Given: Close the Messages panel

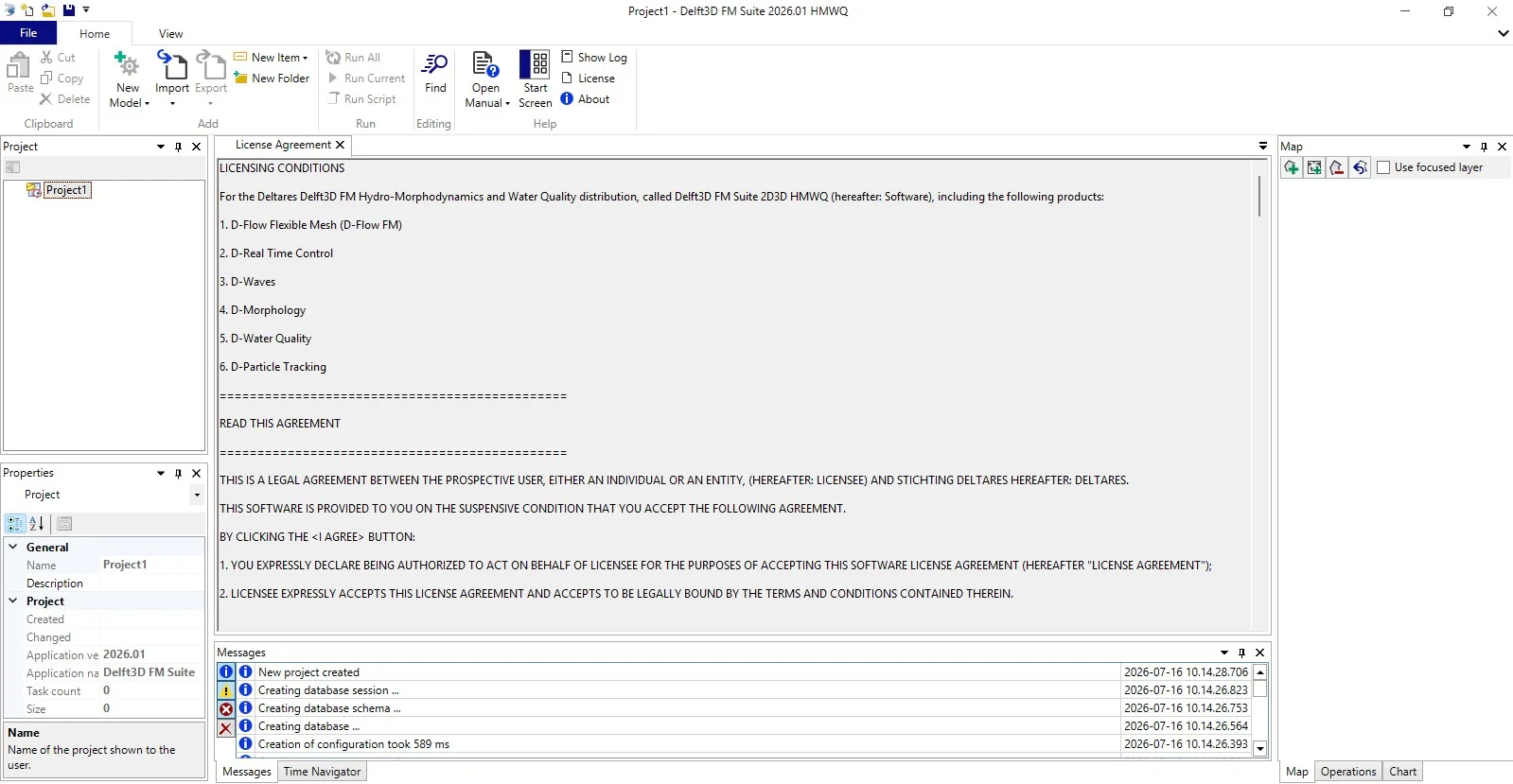Looking at the screenshot, I should tap(1259, 653).
